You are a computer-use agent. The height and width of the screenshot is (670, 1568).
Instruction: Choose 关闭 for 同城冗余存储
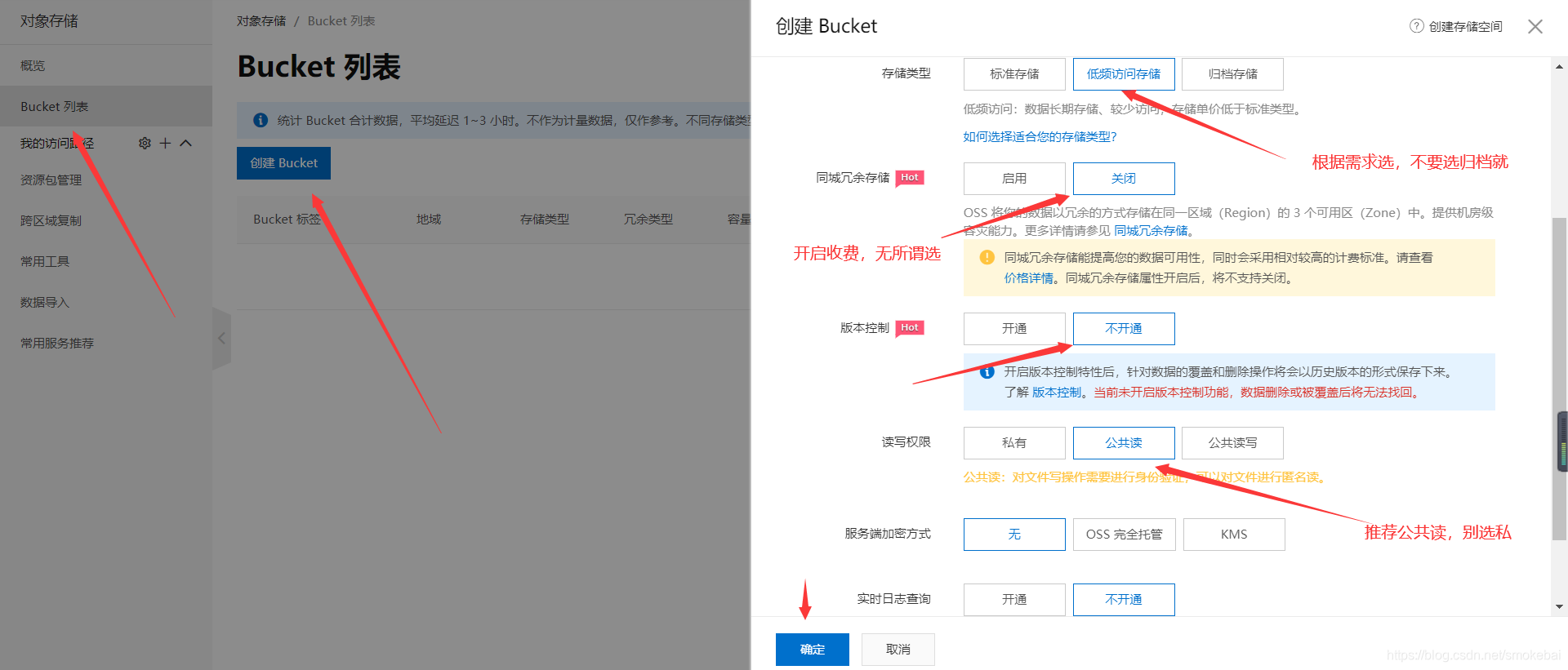(x=1124, y=179)
